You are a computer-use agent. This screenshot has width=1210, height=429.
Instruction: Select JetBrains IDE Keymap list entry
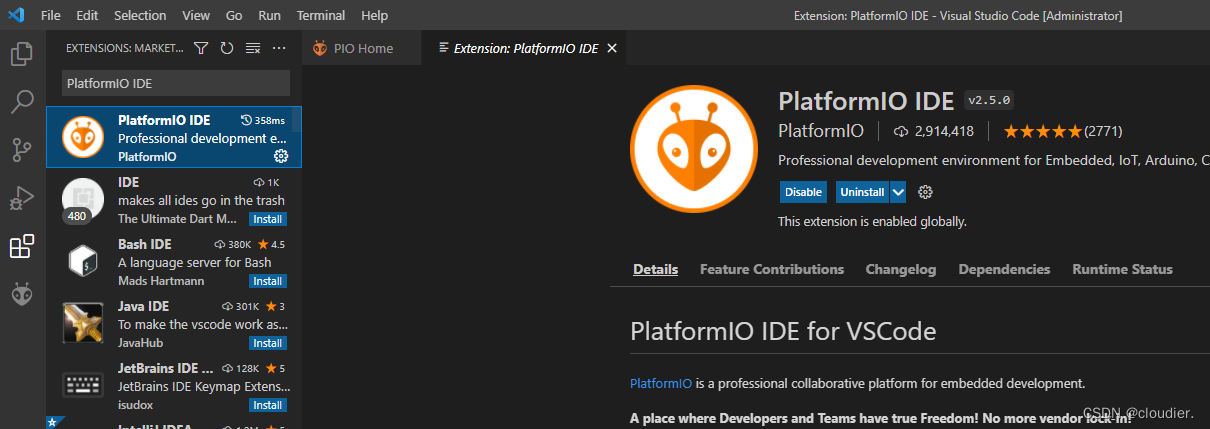click(174, 385)
